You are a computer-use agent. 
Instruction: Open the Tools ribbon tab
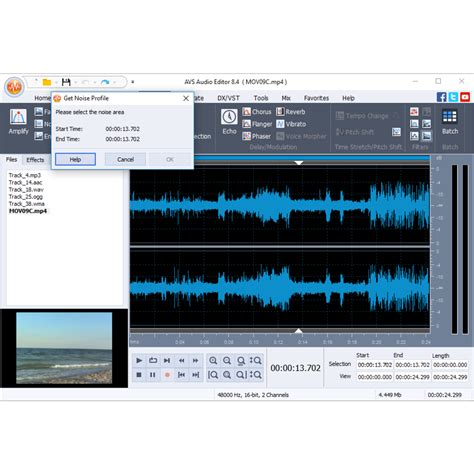261,98
